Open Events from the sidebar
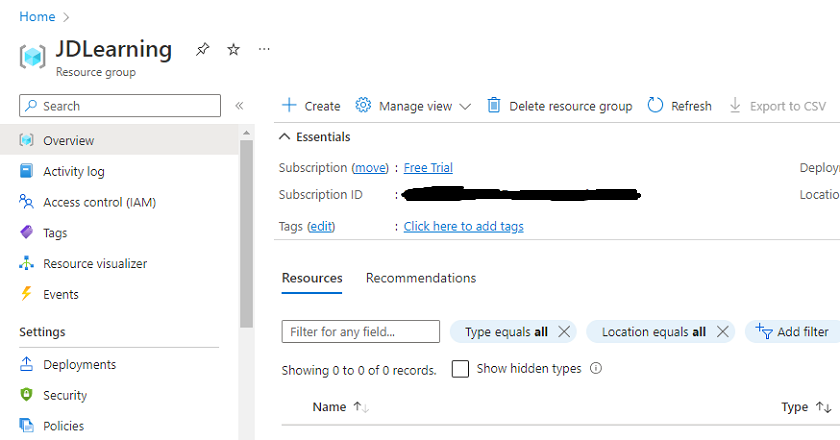Image resolution: width=840 pixels, height=440 pixels. (61, 294)
